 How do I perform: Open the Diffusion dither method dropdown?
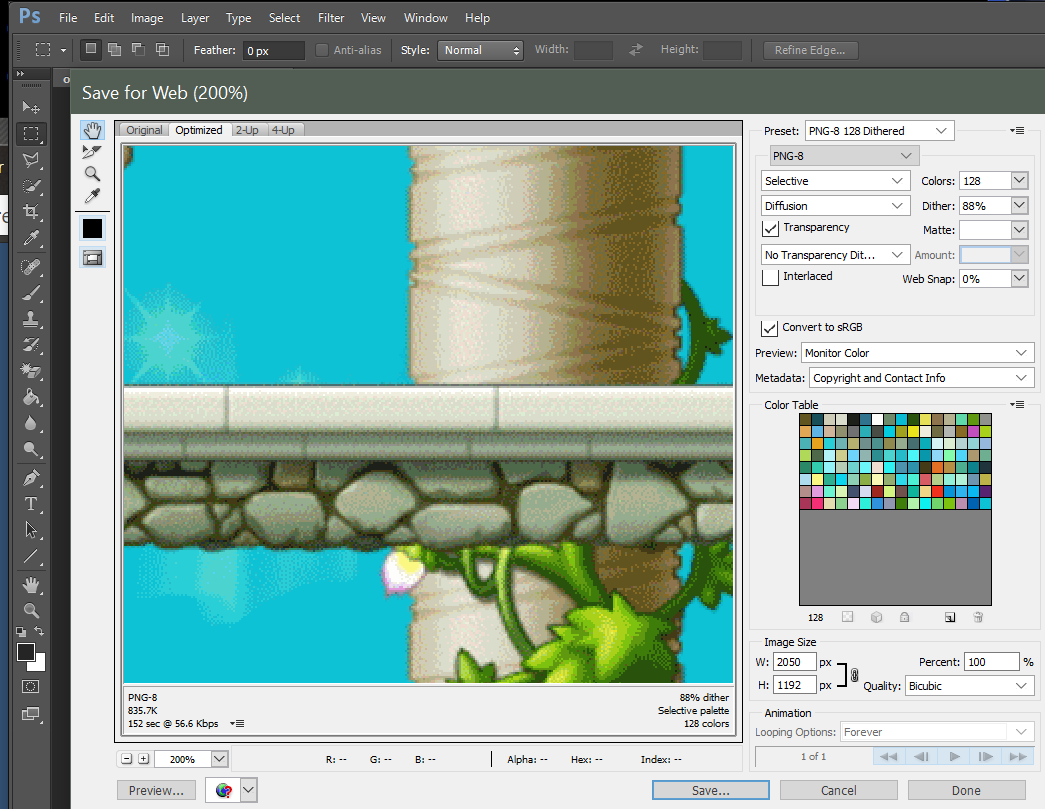coord(836,206)
